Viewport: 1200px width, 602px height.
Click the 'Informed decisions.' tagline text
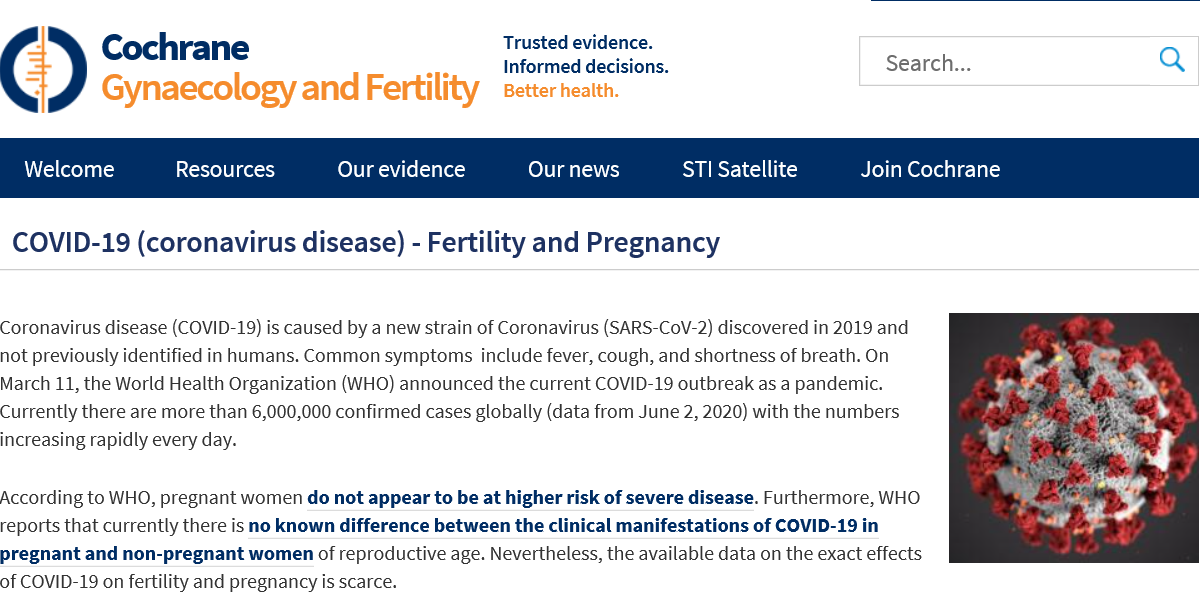pos(586,66)
